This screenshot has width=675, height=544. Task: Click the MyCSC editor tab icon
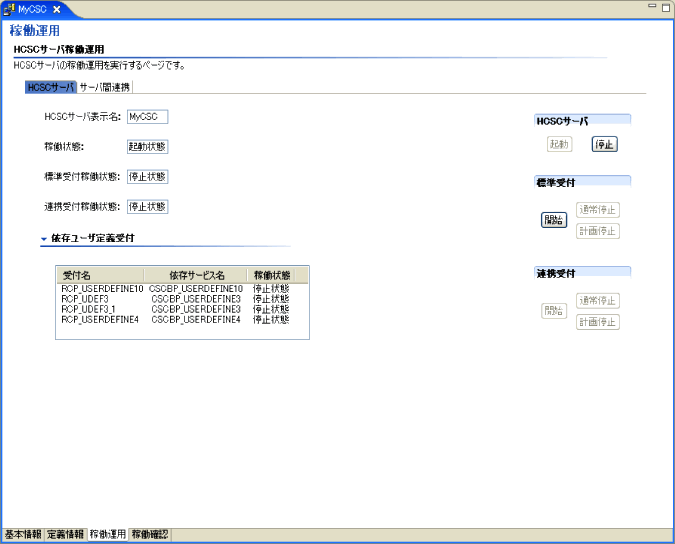(9, 9)
